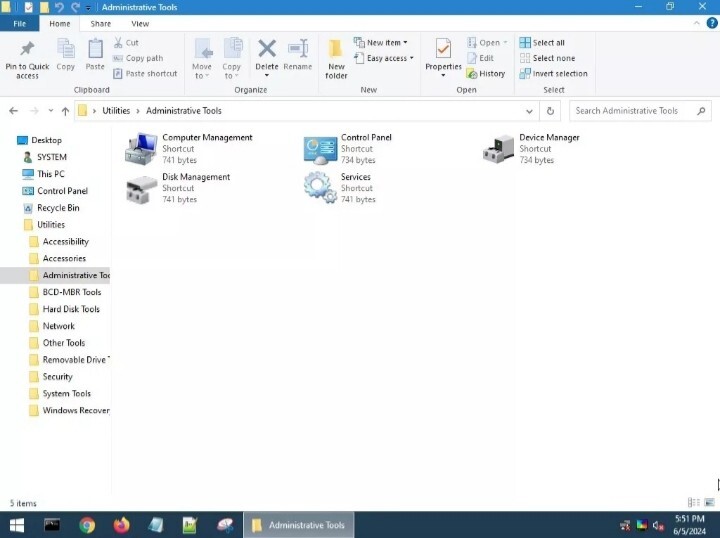This screenshot has height=538, width=720.
Task: Select Security folder in tree
Action: [x=51, y=376]
